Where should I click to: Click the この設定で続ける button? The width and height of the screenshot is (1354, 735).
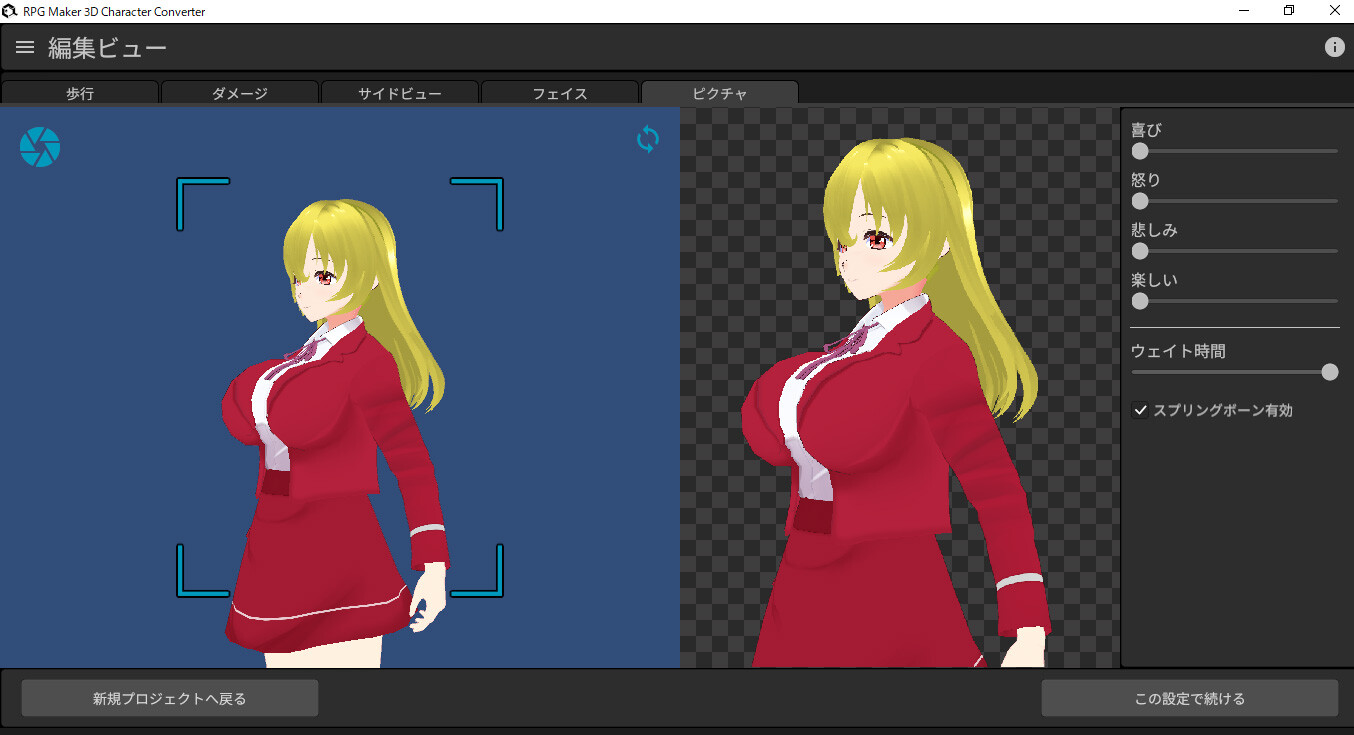tap(1188, 697)
